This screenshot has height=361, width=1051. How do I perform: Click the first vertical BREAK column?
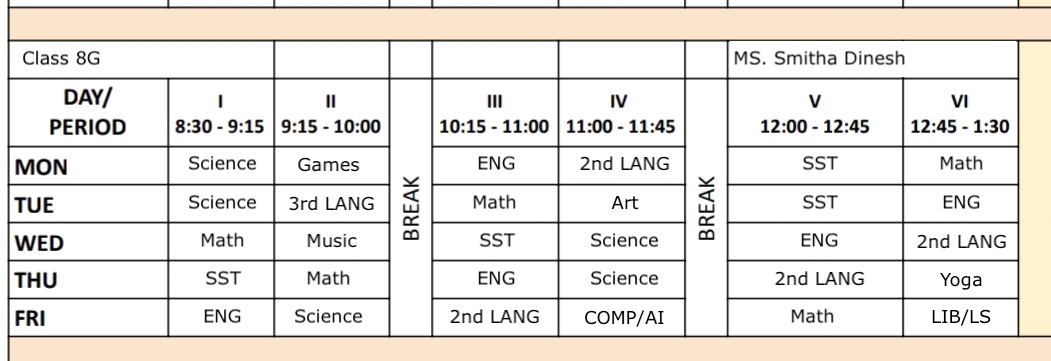pos(411,208)
